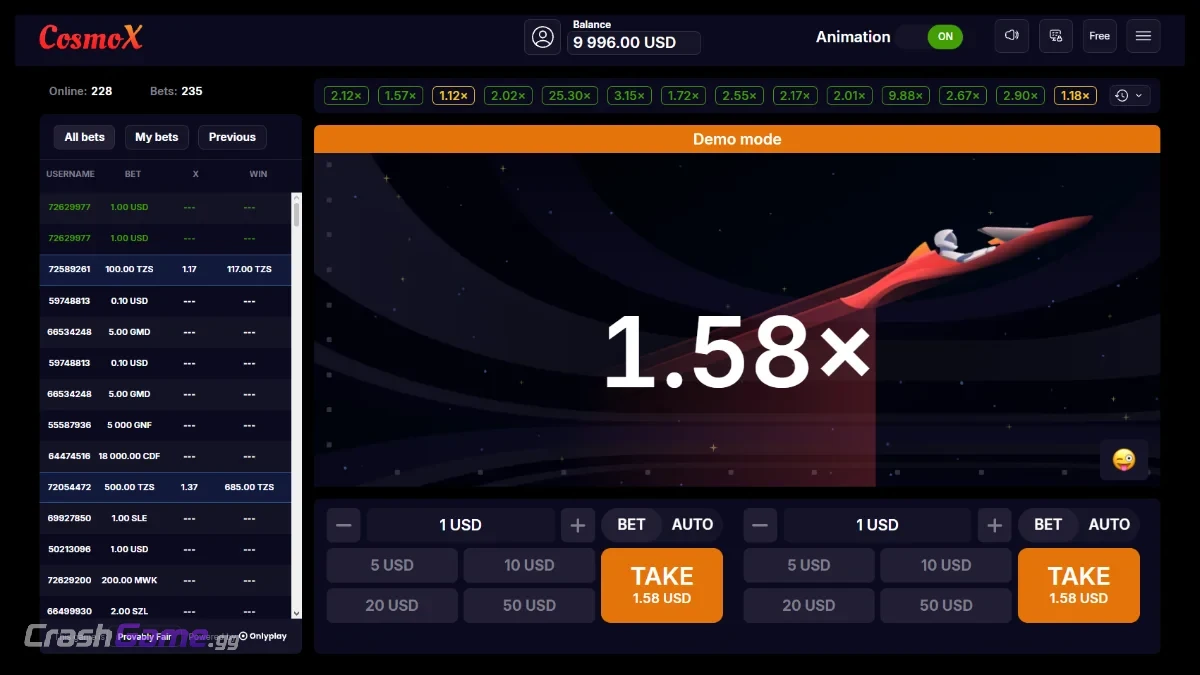Click the 25.30× history multiplier
1200x675 pixels.
coord(570,96)
